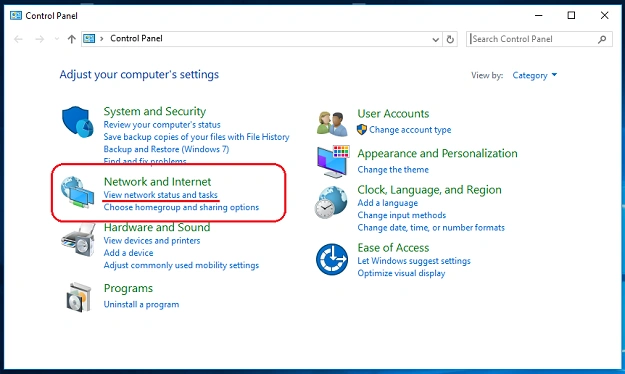Click Optimize visual display link

pyautogui.click(x=401, y=274)
